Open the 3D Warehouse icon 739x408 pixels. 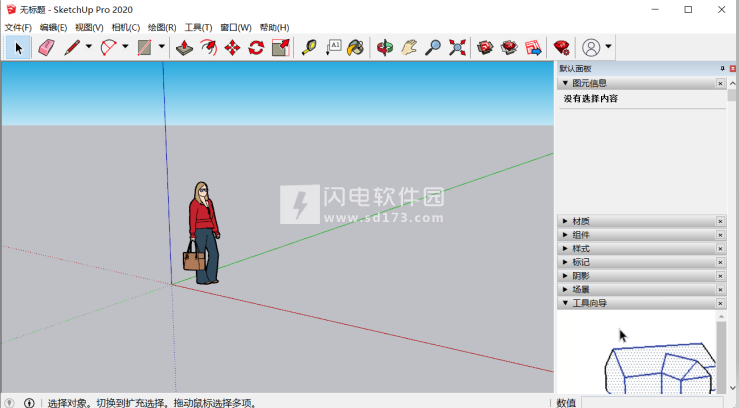coord(485,48)
